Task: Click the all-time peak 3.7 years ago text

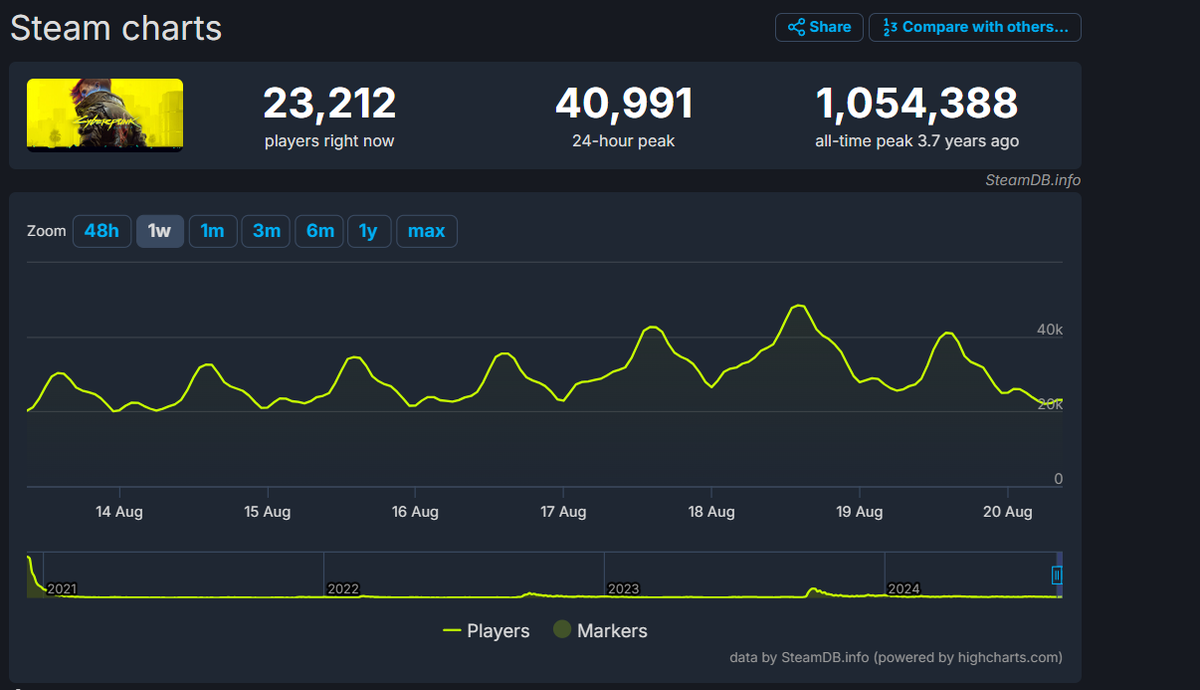Action: pyautogui.click(x=917, y=141)
